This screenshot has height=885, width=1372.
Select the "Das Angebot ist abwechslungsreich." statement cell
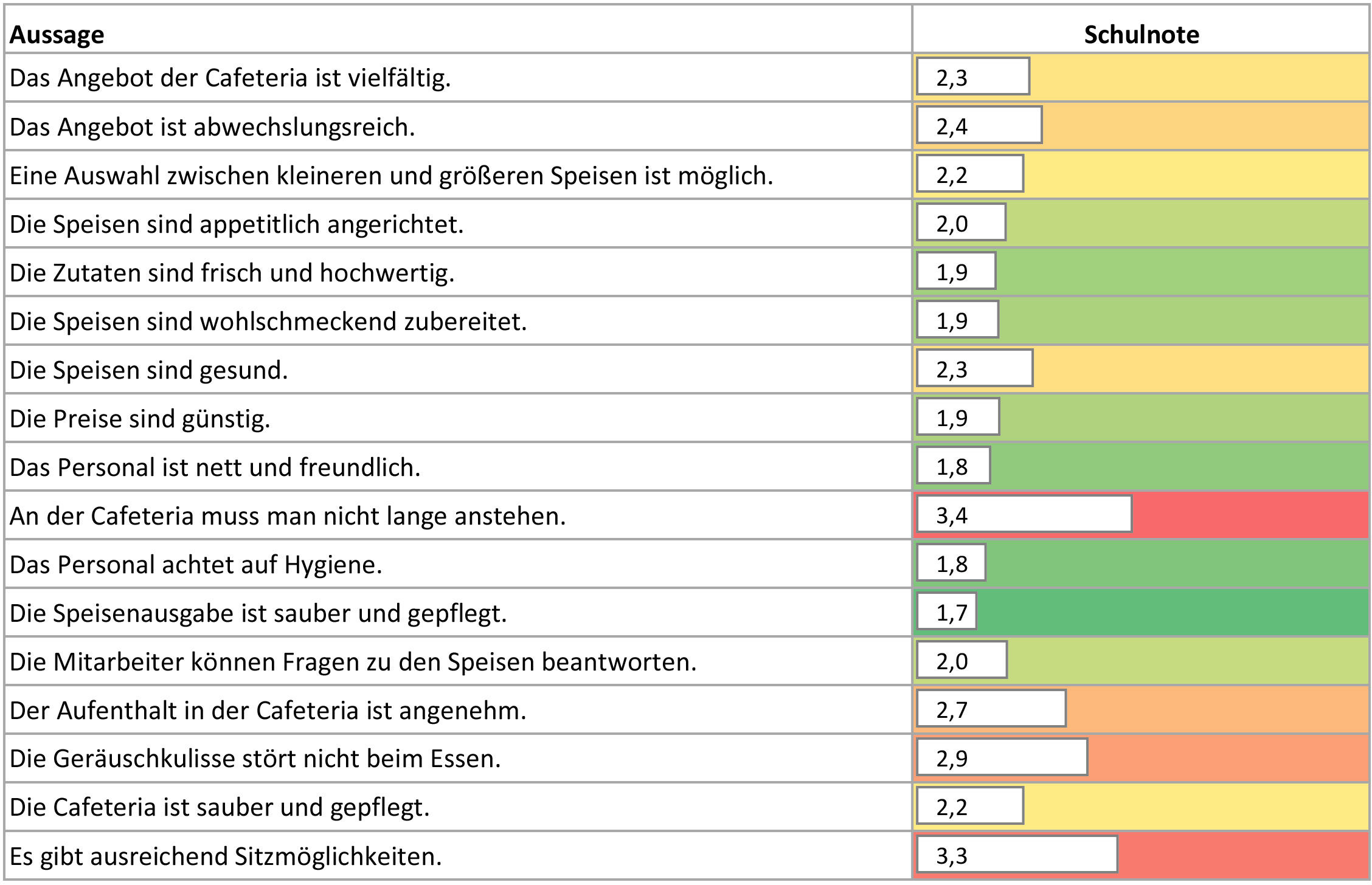pos(212,127)
